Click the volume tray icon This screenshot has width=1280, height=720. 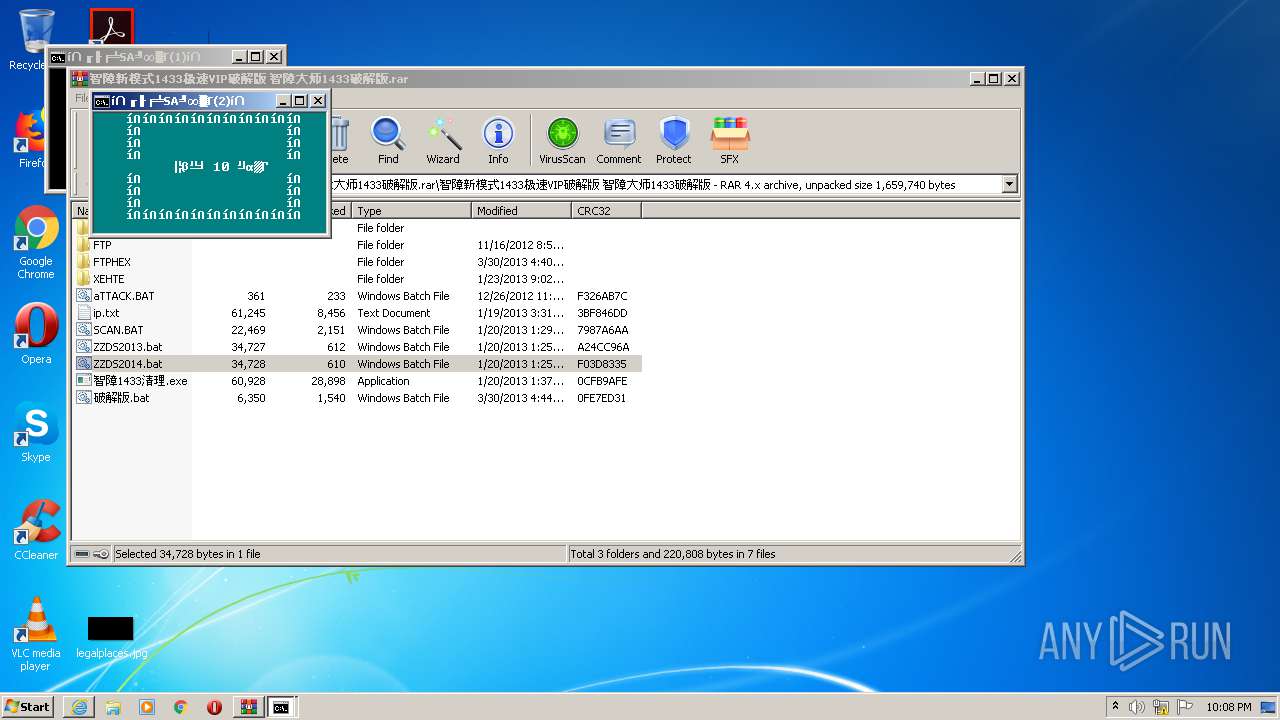coord(1137,707)
